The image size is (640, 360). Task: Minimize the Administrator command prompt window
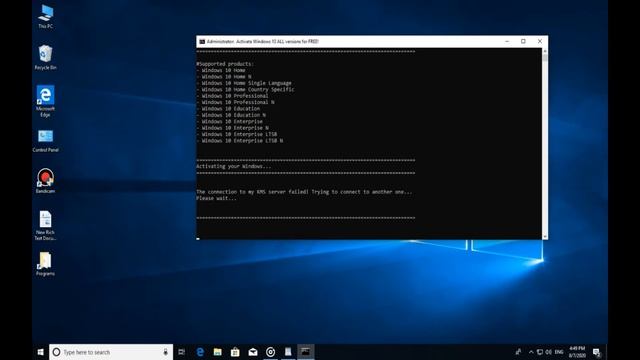click(x=507, y=41)
